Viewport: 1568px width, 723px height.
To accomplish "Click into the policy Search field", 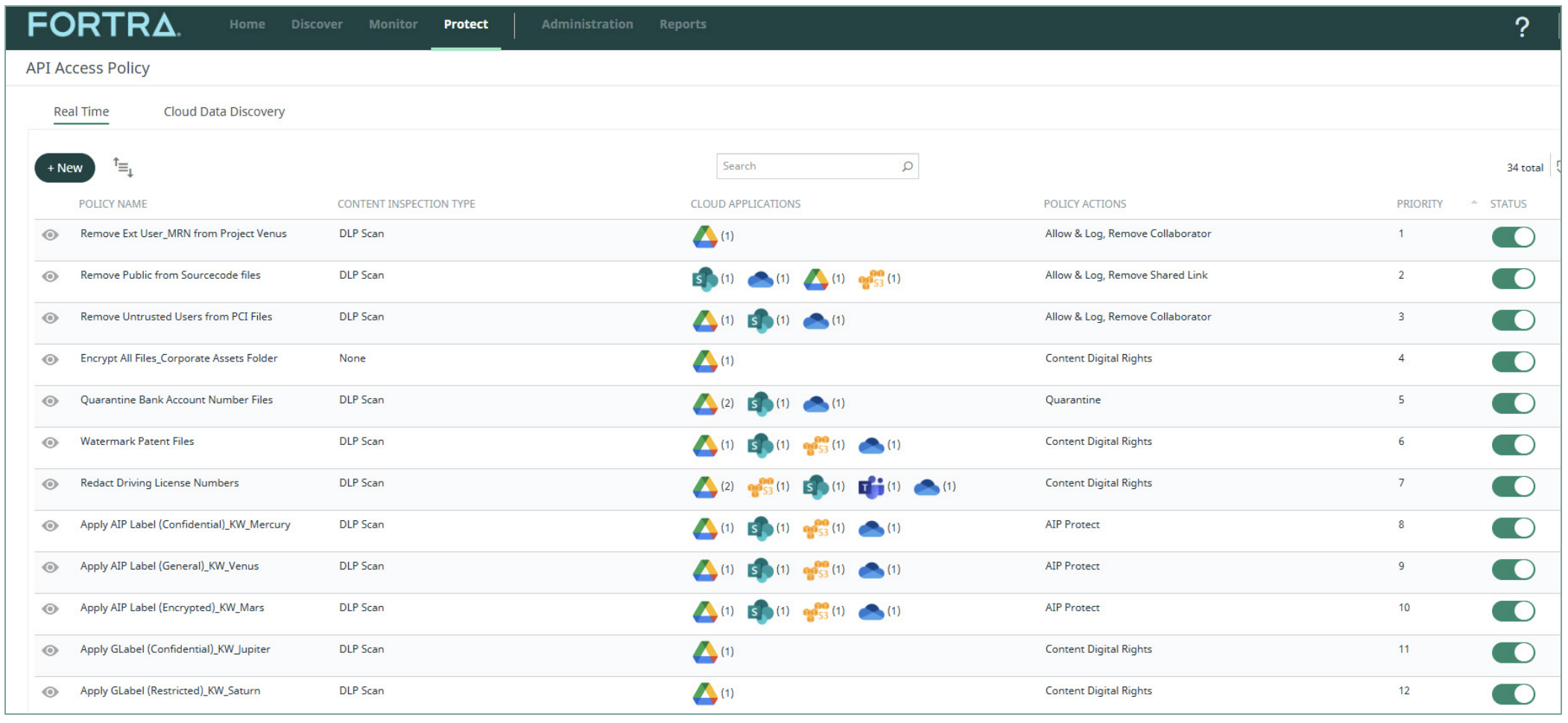I will click(x=809, y=166).
